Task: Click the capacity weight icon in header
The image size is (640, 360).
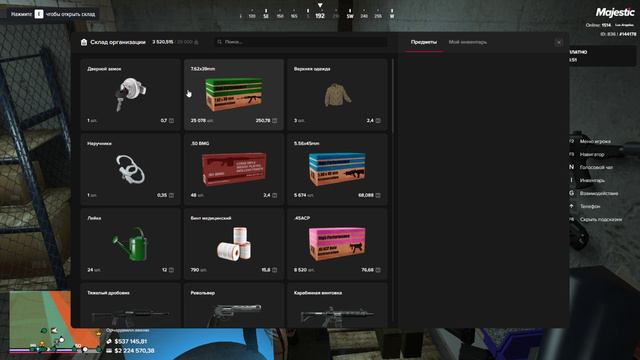Action: 196,42
